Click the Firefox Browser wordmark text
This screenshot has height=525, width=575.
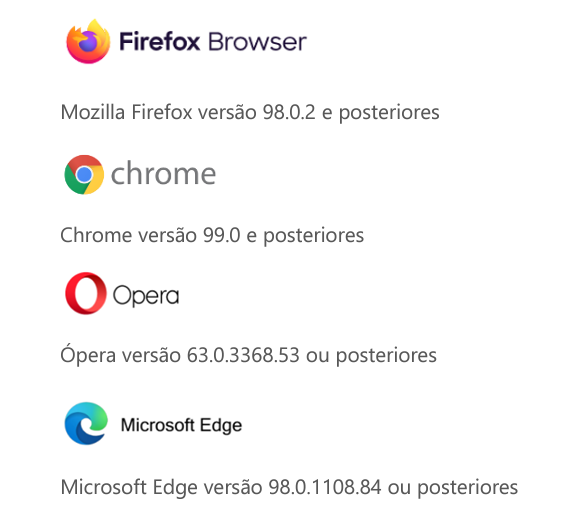click(213, 41)
